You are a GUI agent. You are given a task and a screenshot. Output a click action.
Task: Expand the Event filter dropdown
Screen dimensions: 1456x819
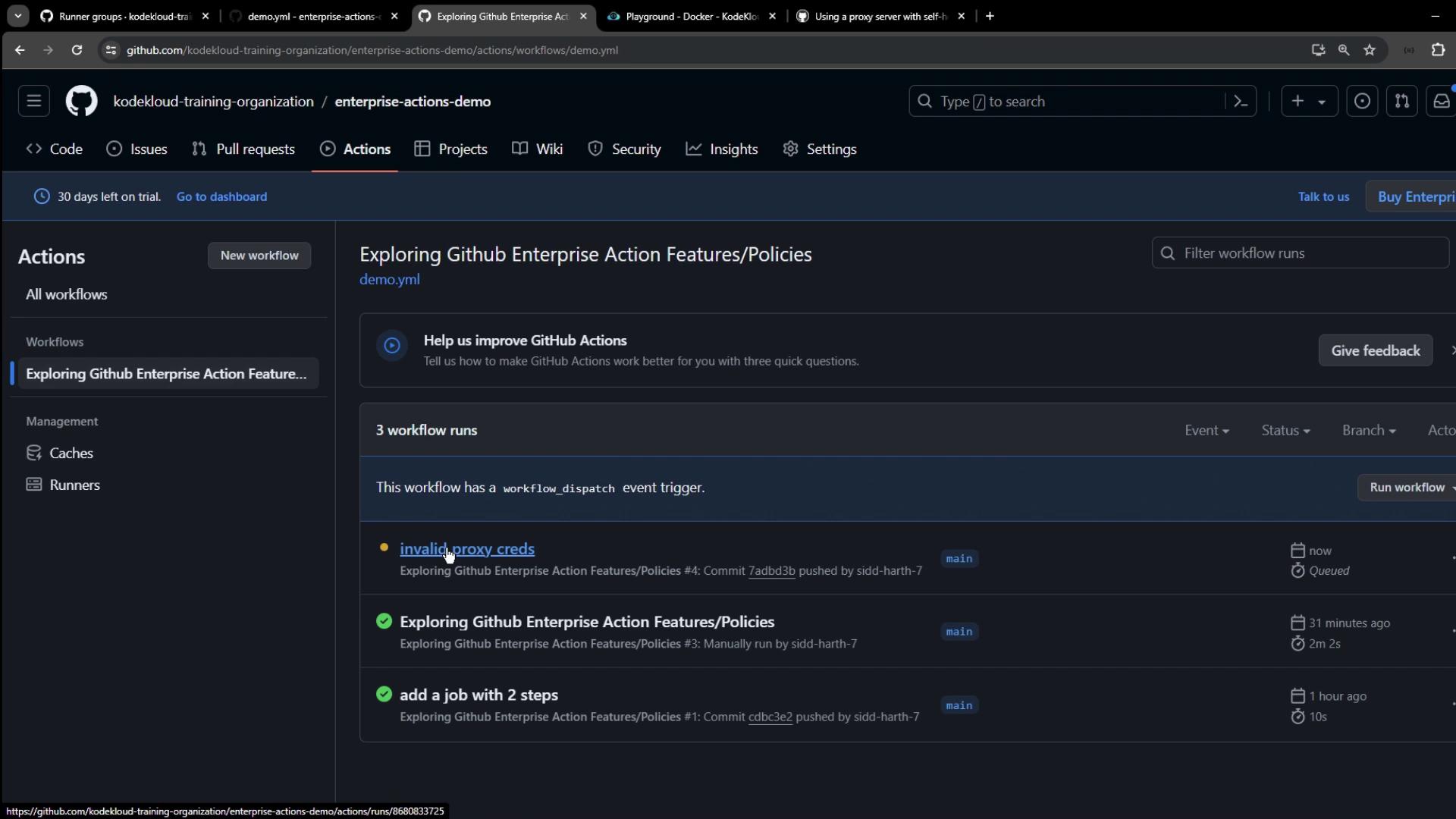1207,430
